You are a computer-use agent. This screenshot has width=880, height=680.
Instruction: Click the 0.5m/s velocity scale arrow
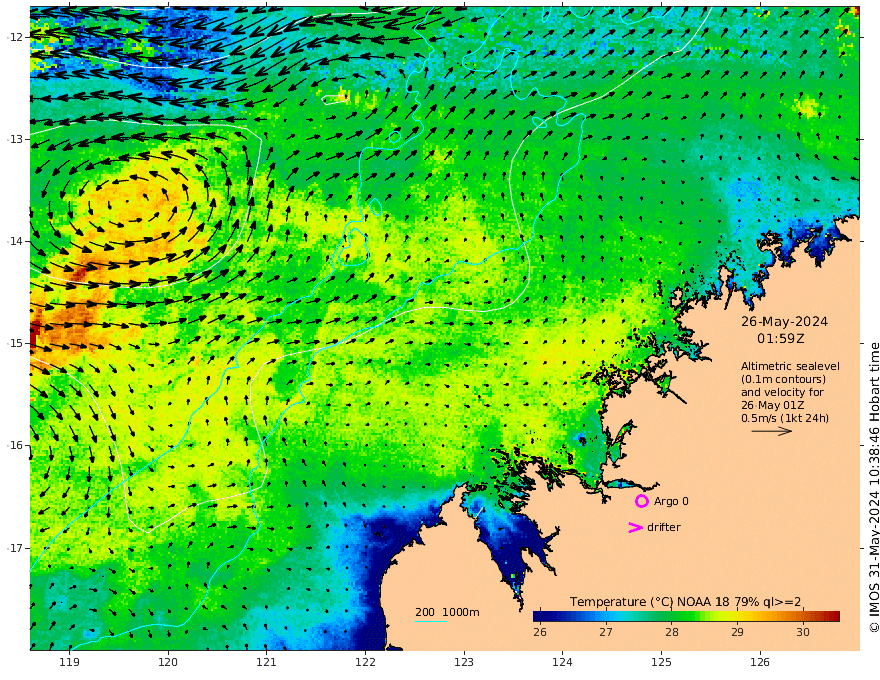pos(772,431)
